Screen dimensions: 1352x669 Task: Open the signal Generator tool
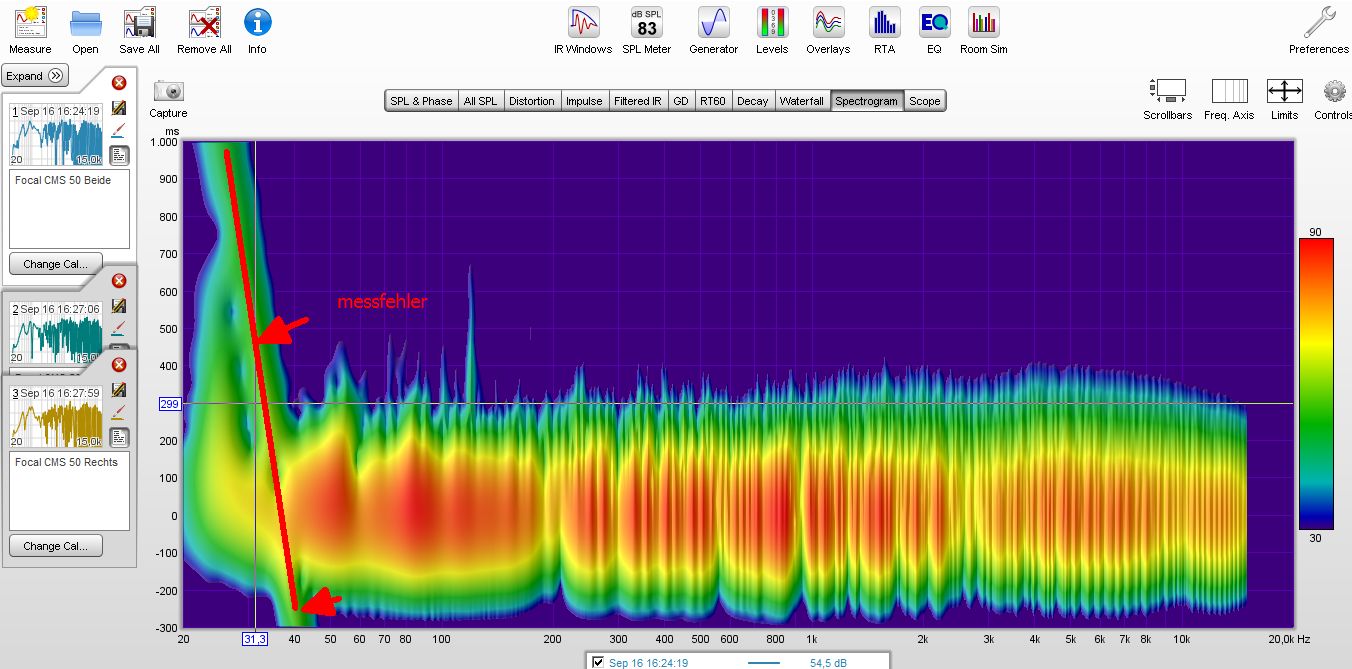[x=714, y=22]
